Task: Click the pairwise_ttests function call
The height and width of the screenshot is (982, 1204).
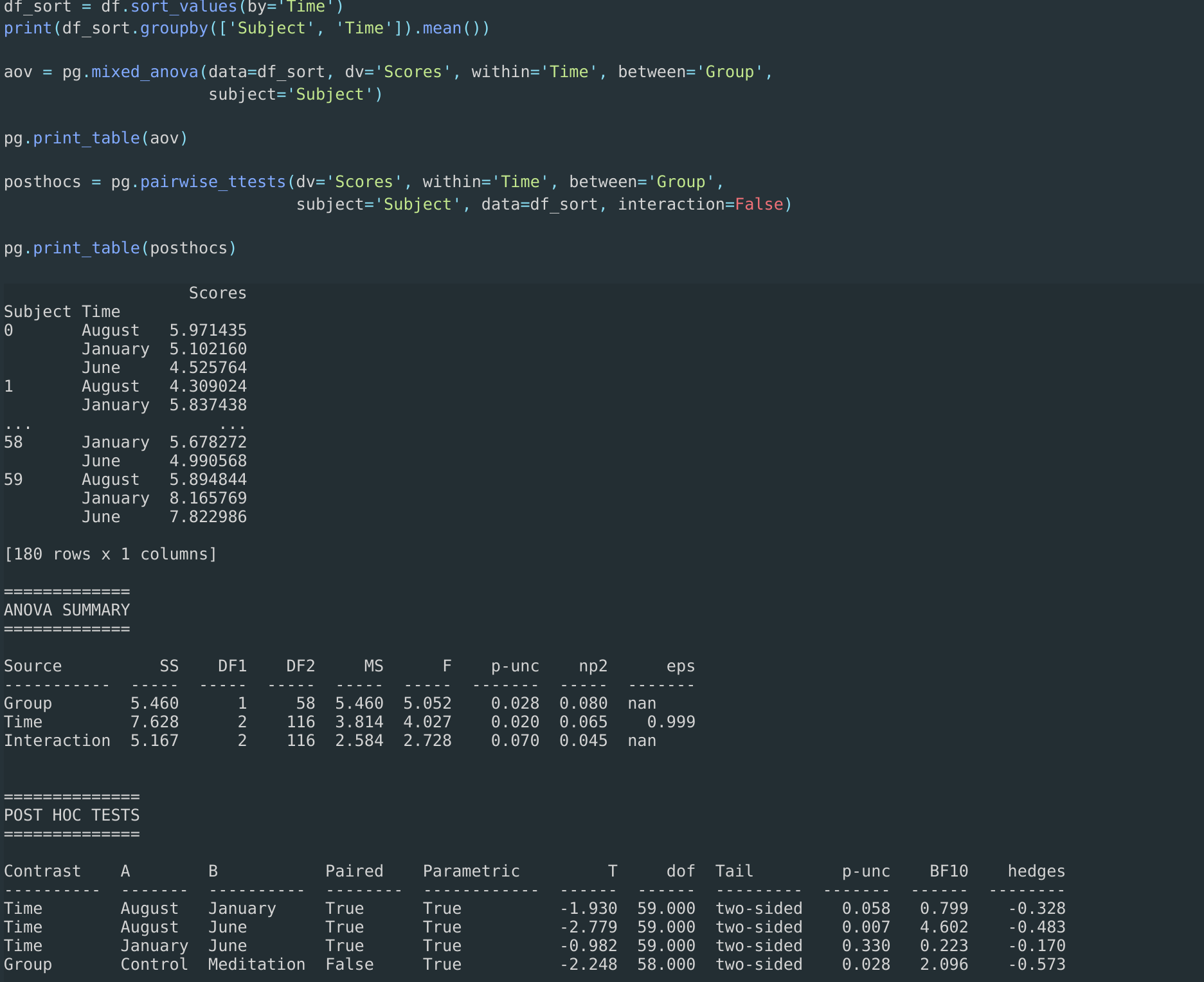Action: pos(212,181)
